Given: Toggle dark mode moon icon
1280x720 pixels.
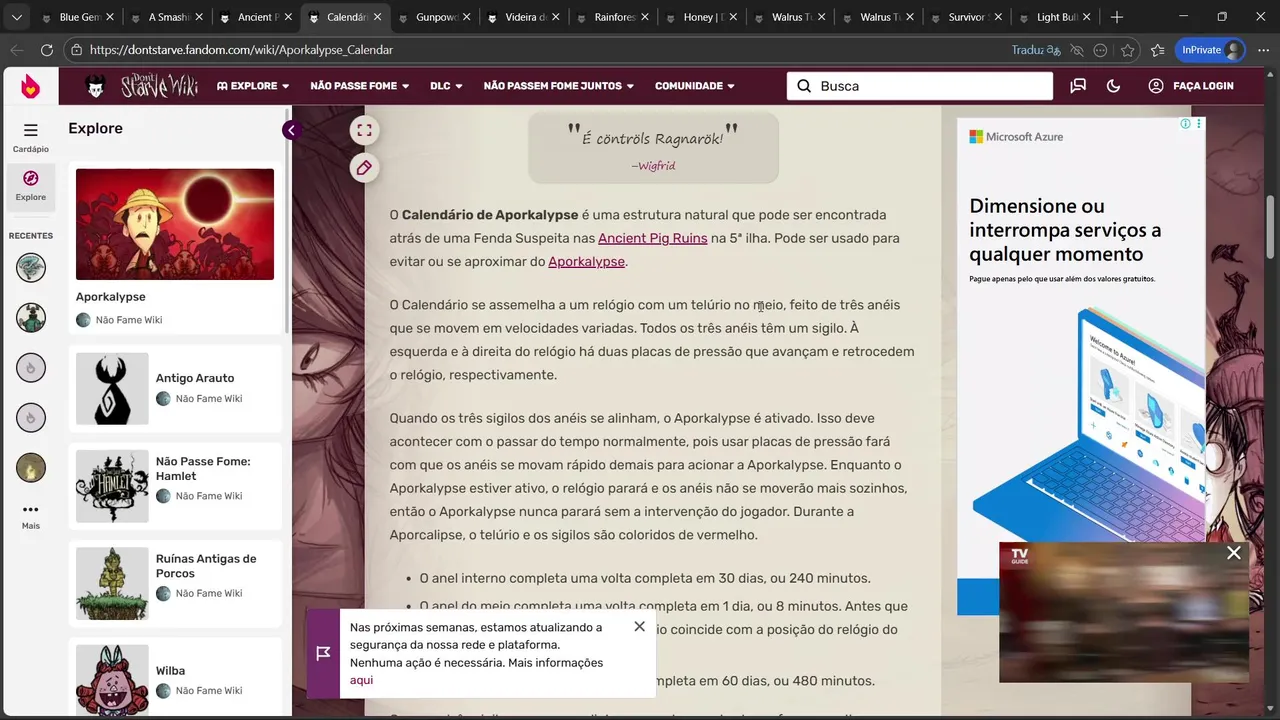Looking at the screenshot, I should pyautogui.click(x=1114, y=86).
